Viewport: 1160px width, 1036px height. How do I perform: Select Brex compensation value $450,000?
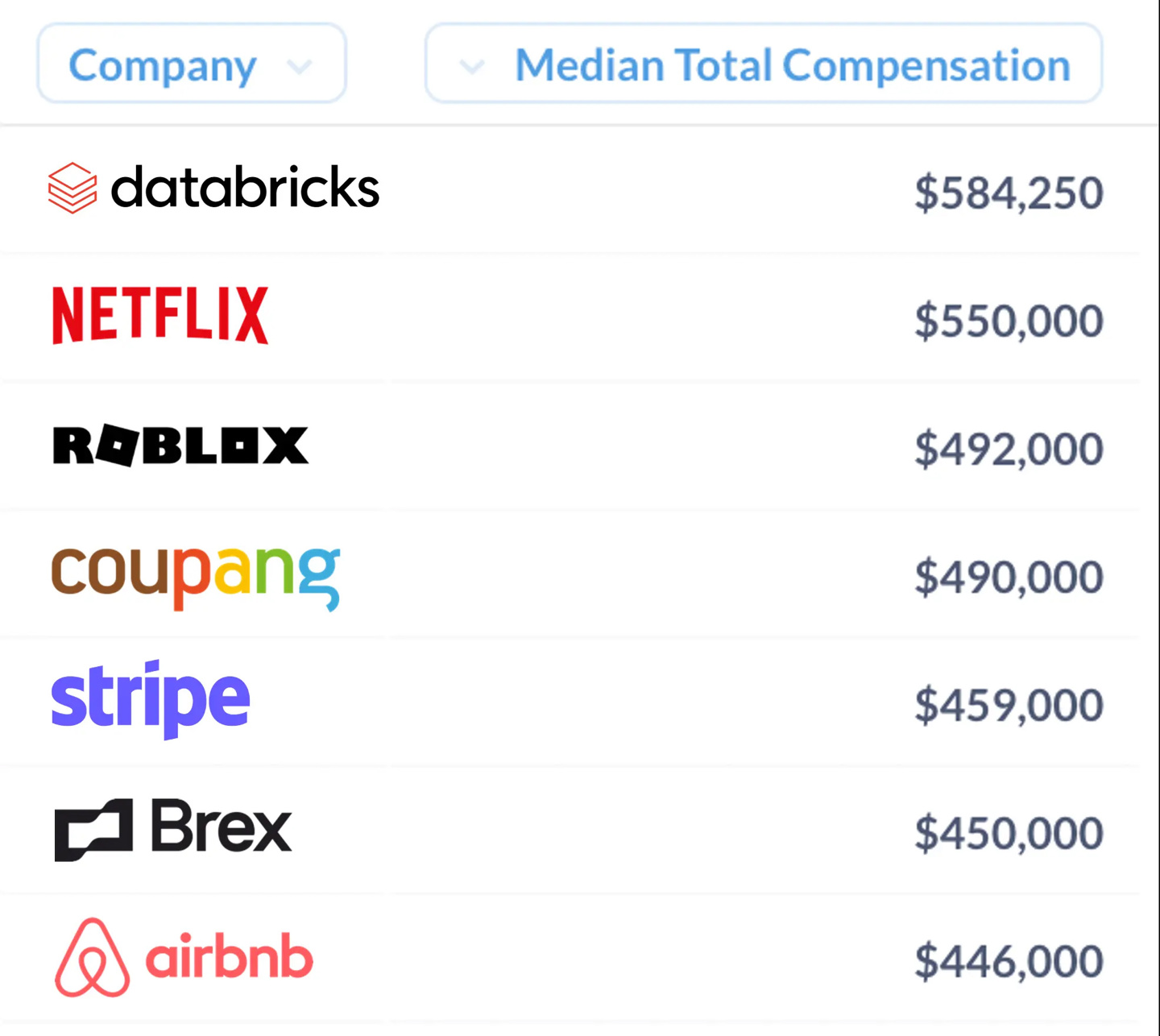[1009, 833]
